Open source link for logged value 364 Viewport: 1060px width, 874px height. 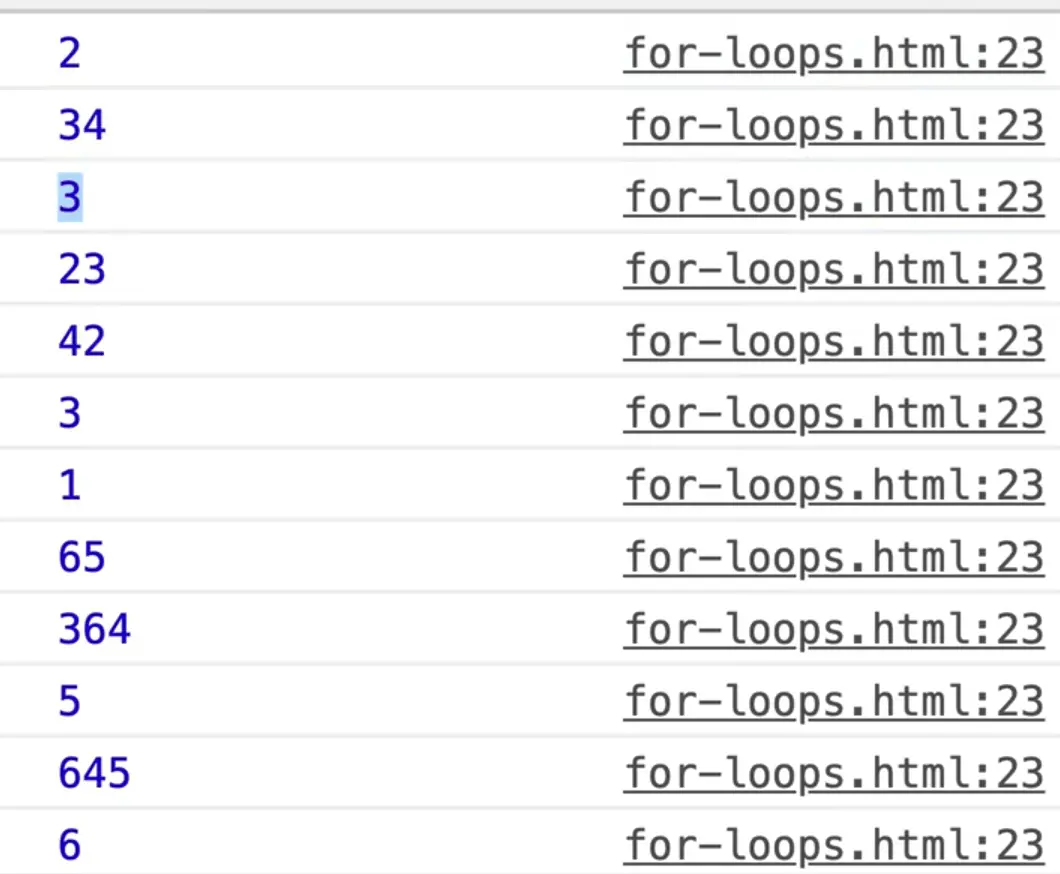pyautogui.click(x=834, y=629)
